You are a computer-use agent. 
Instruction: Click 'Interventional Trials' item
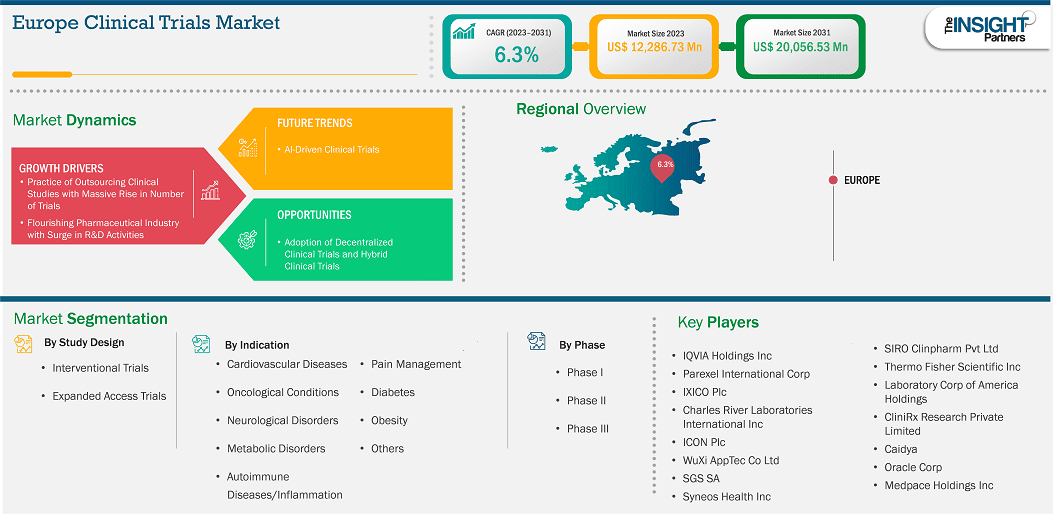click(101, 368)
